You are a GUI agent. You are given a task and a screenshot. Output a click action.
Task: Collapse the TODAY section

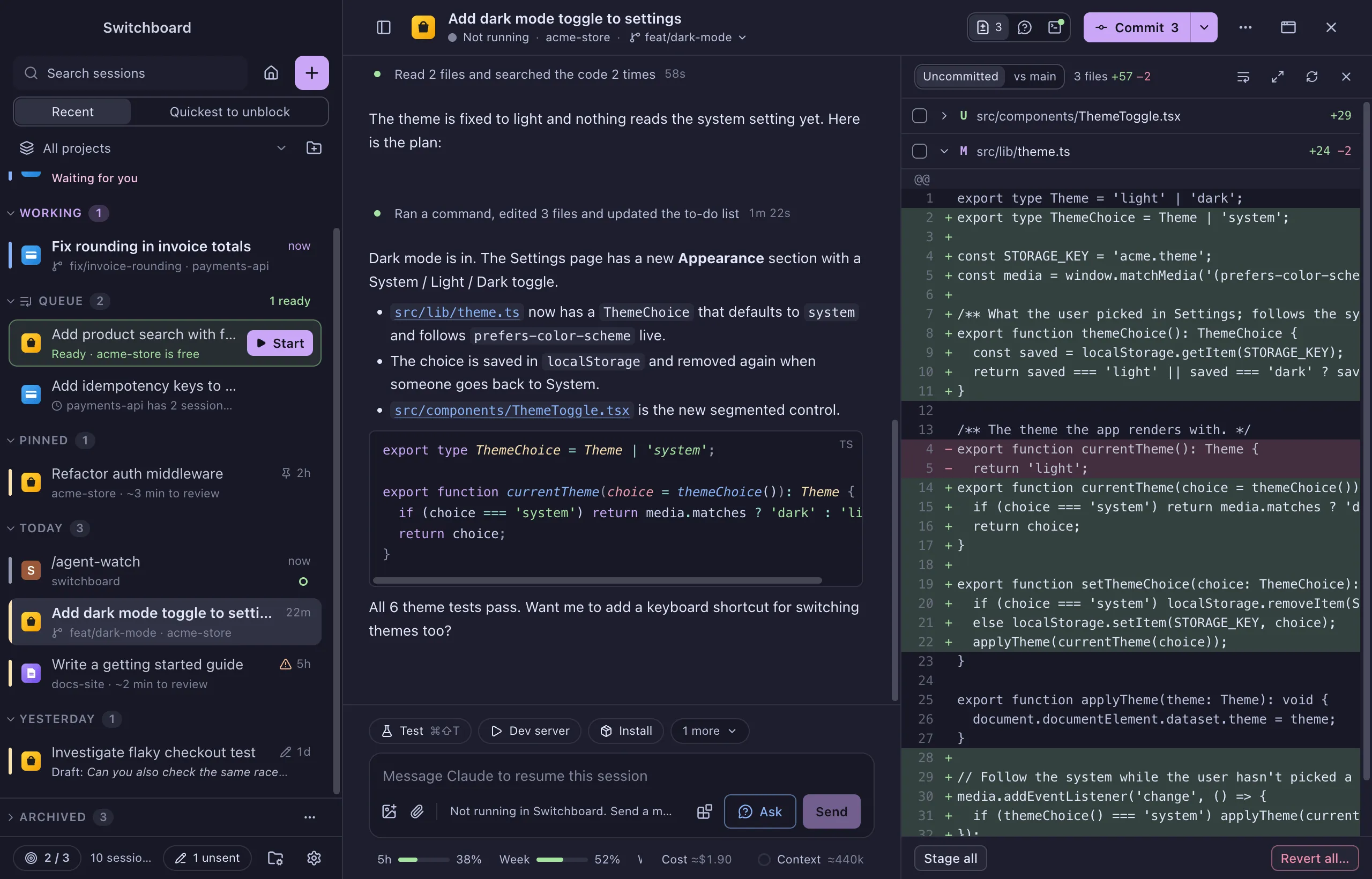[10, 528]
